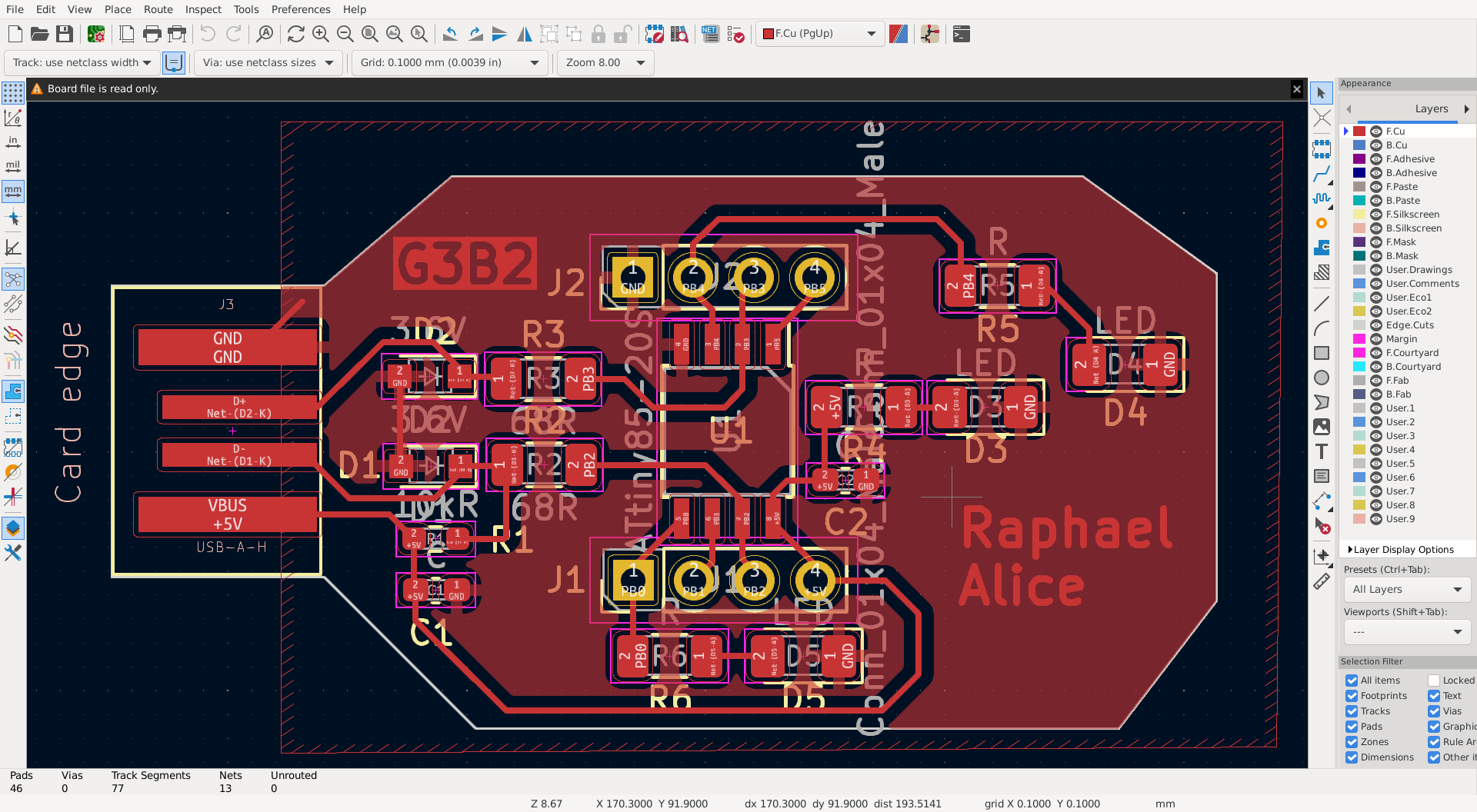Save the board with the floppy disk icon
Viewport: 1477px width, 812px height.
point(65,34)
